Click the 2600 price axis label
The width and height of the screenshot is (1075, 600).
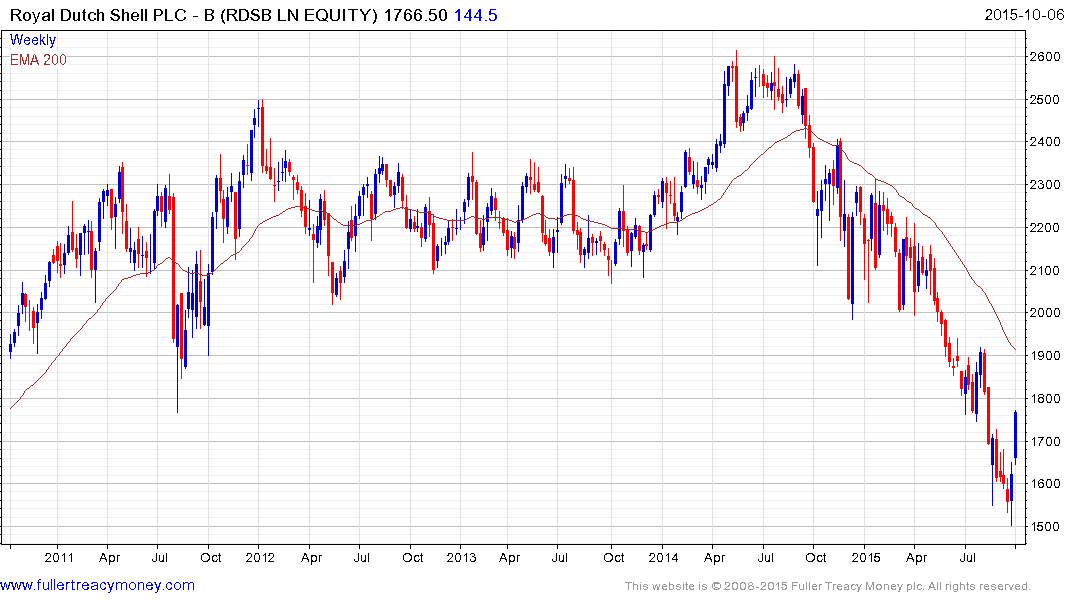pos(1045,56)
